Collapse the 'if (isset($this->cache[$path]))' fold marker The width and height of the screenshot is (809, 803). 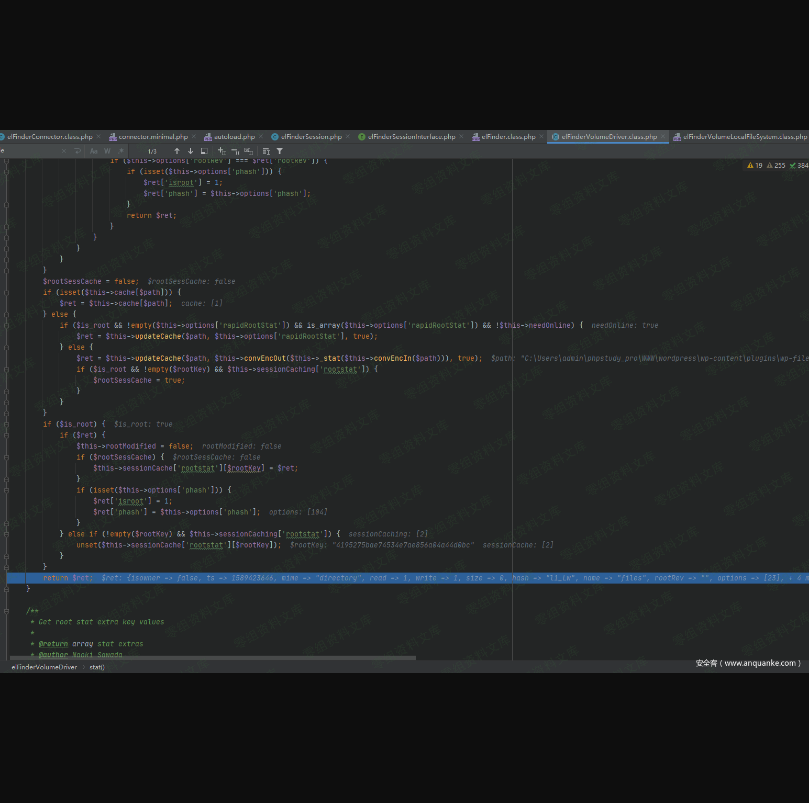coord(7,292)
